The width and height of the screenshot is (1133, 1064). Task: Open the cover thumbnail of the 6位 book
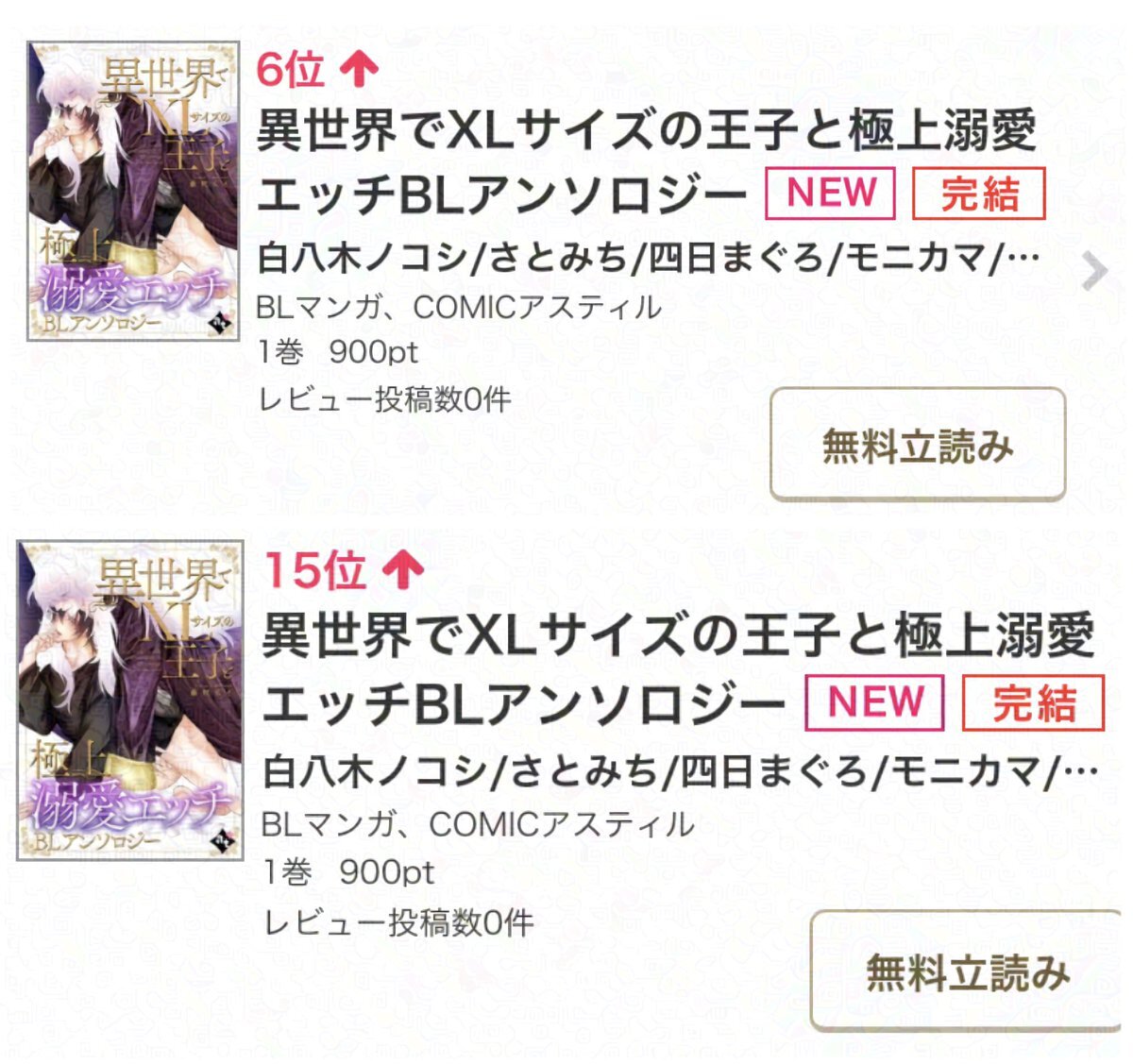[133, 191]
